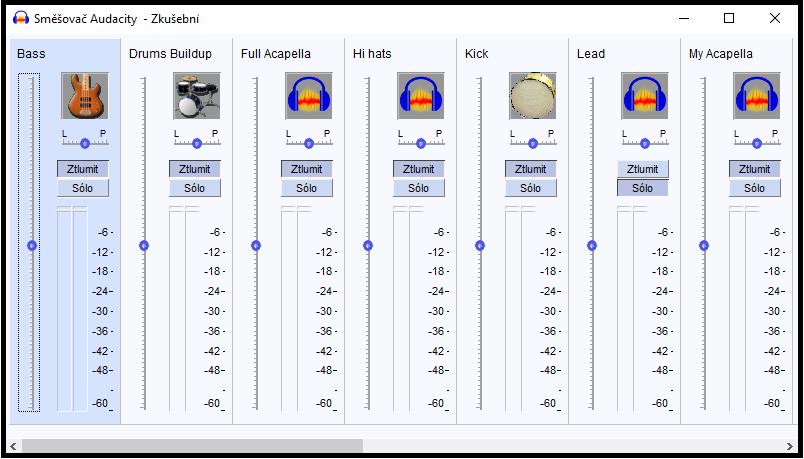
Task: Click the left scrollbar arrow
Action: pos(14,446)
